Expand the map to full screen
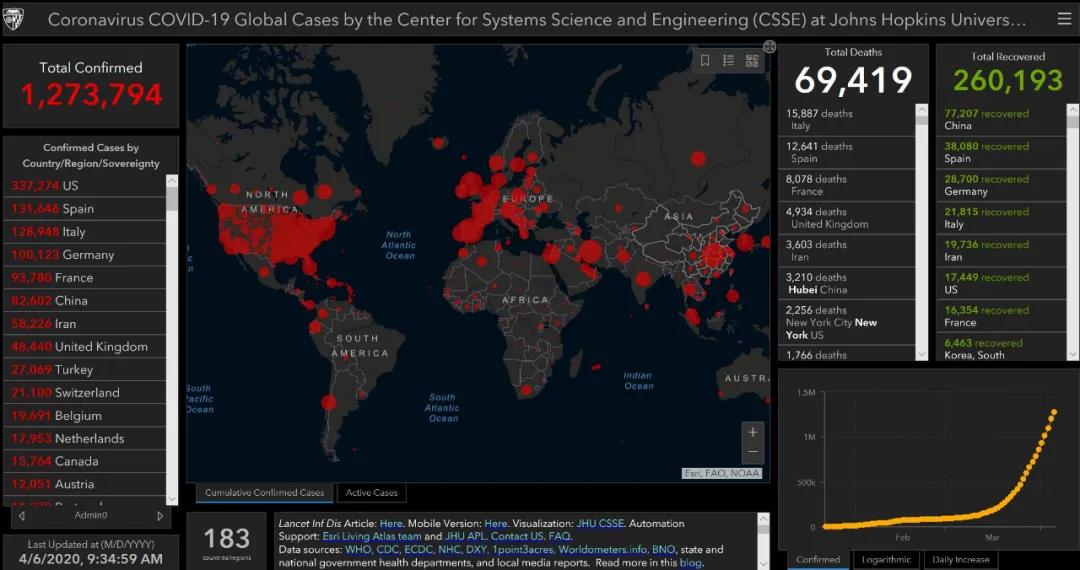 [769, 46]
